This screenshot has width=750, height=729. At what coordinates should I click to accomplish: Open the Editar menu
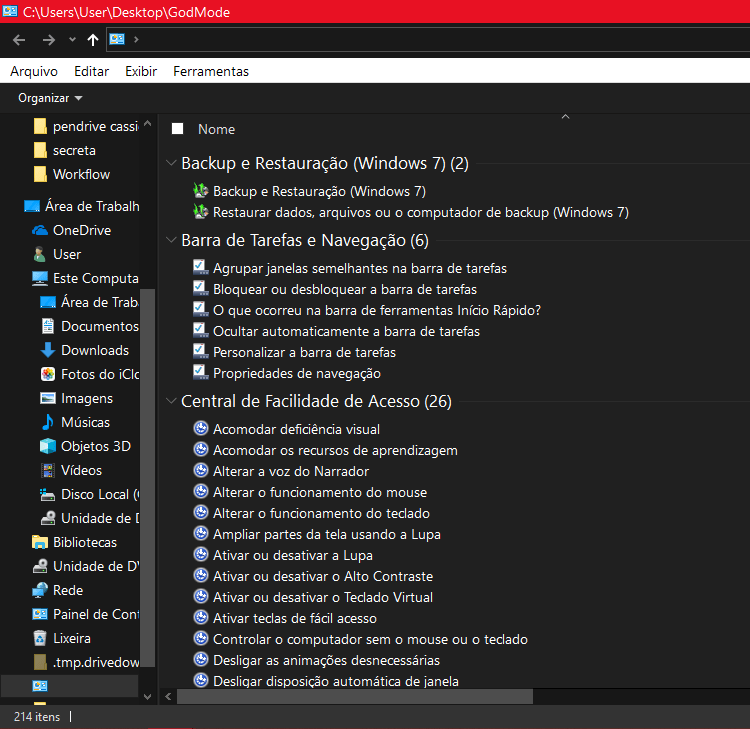coord(91,71)
